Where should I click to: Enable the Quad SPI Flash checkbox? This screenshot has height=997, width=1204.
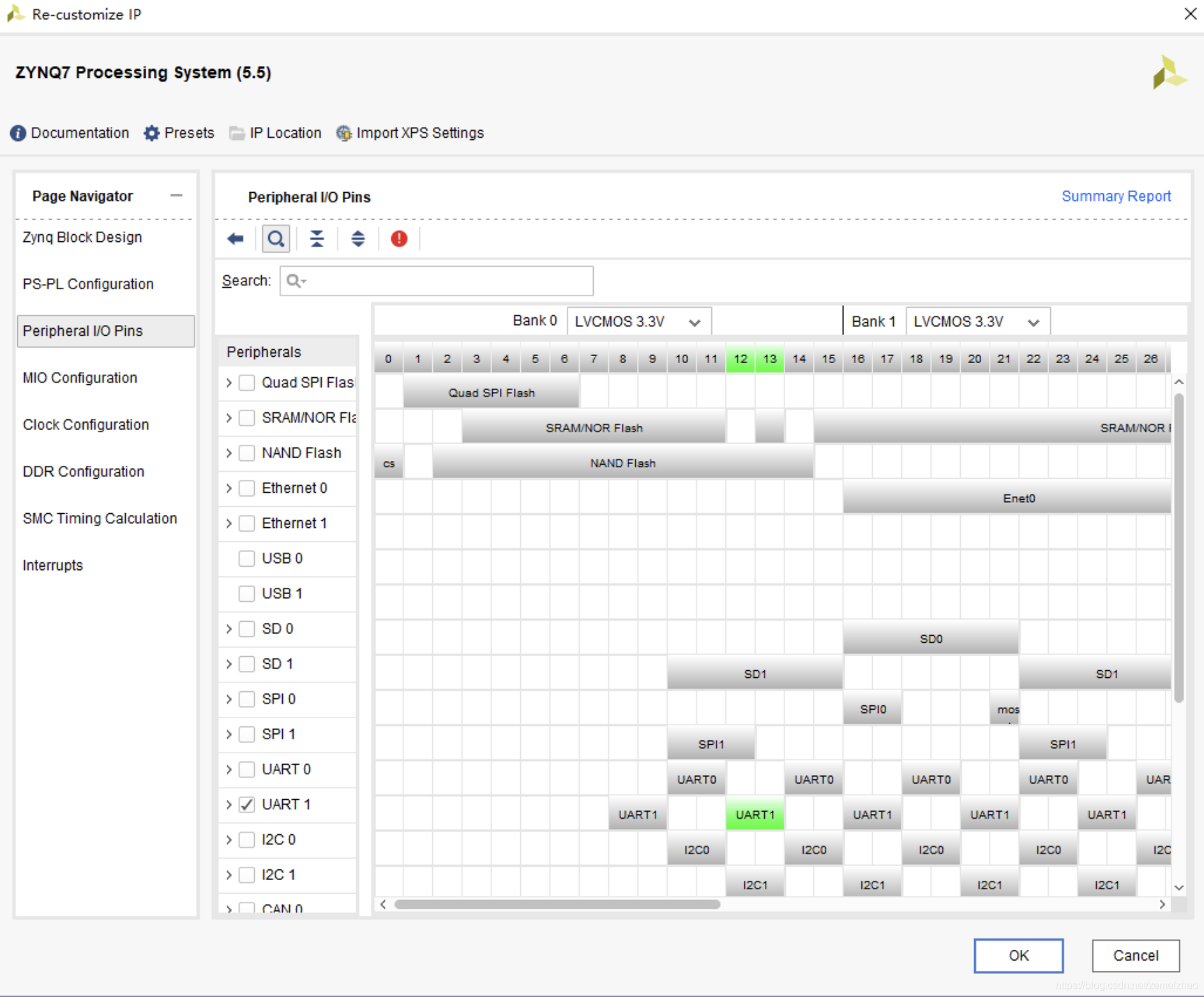pos(246,382)
